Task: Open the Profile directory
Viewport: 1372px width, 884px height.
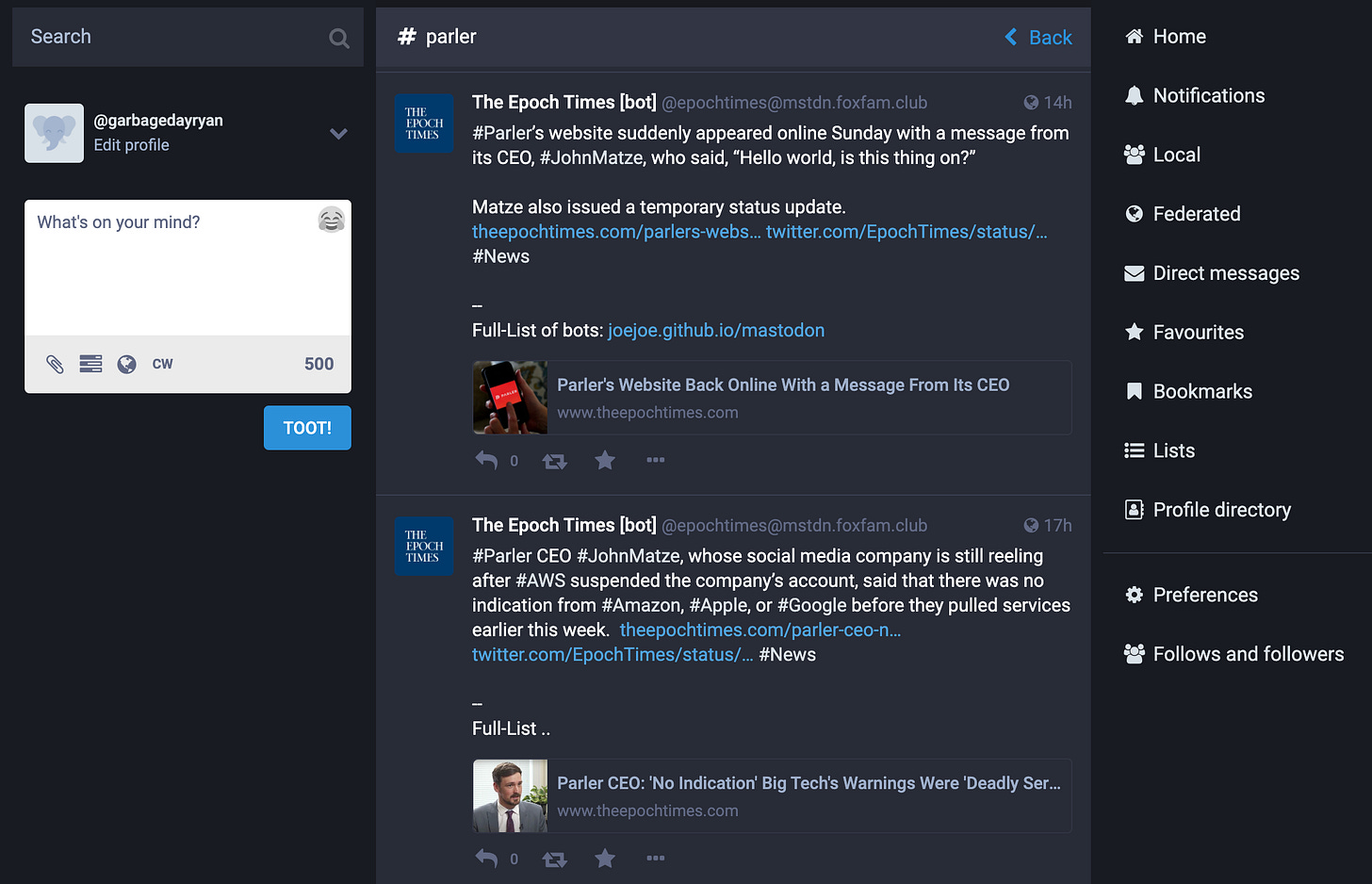Action: [x=1207, y=510]
